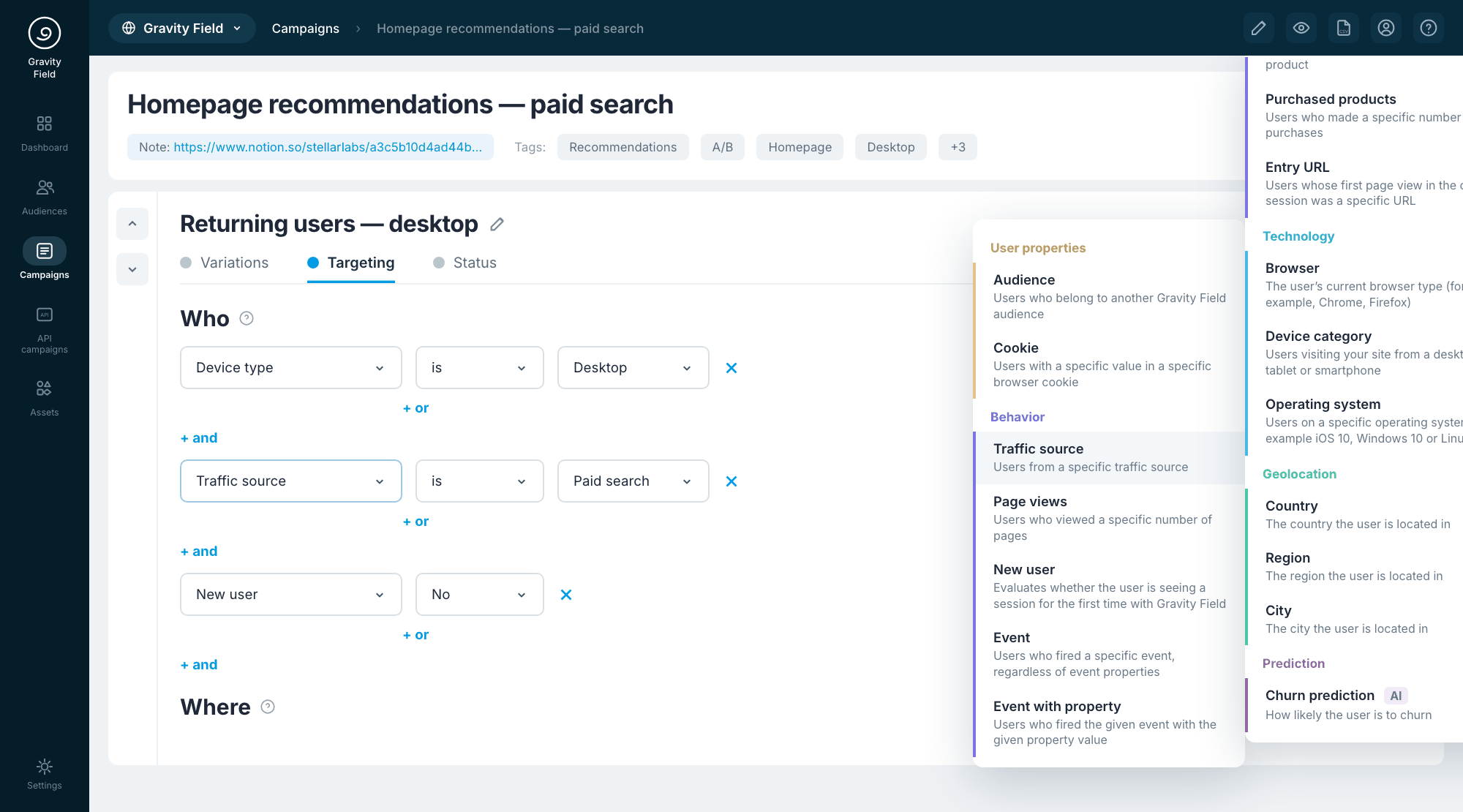Screen dimensions: 1463x812
Task: Open the Notion note link
Action: (x=328, y=147)
